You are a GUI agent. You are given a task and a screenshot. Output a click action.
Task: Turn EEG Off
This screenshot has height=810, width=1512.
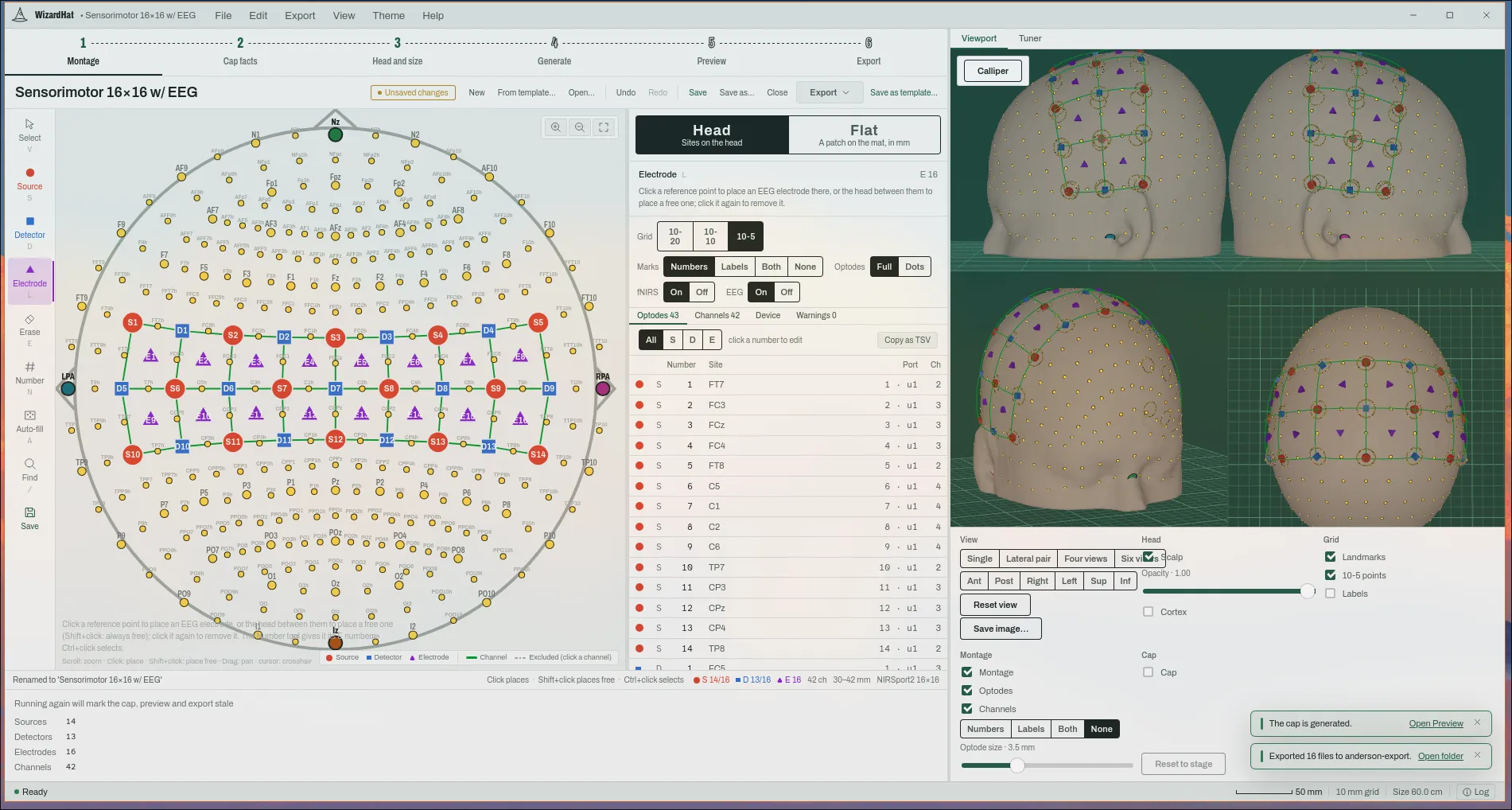[787, 292]
